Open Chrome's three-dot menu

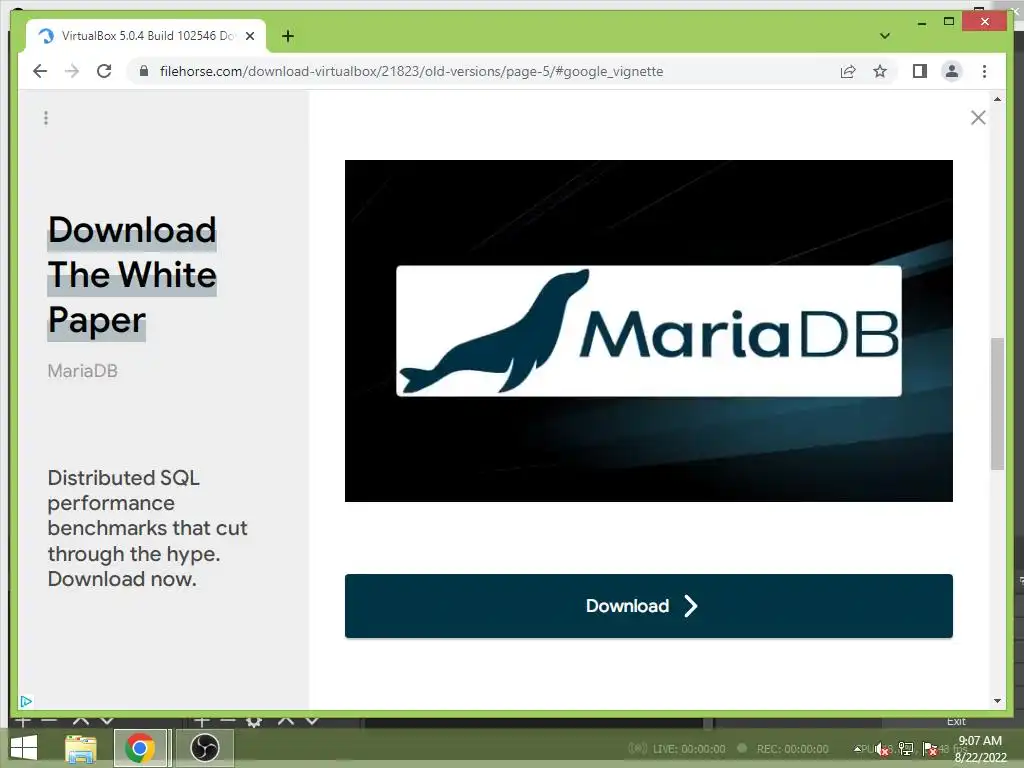(x=984, y=71)
